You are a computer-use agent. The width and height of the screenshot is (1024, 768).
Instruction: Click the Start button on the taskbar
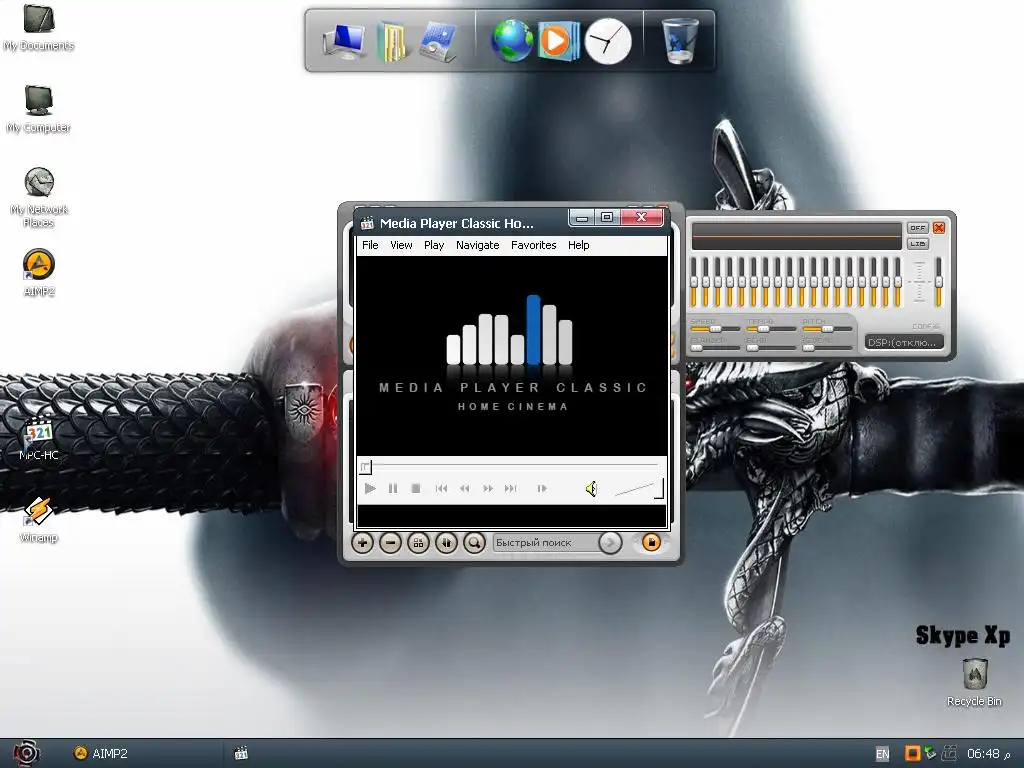pyautogui.click(x=26, y=754)
